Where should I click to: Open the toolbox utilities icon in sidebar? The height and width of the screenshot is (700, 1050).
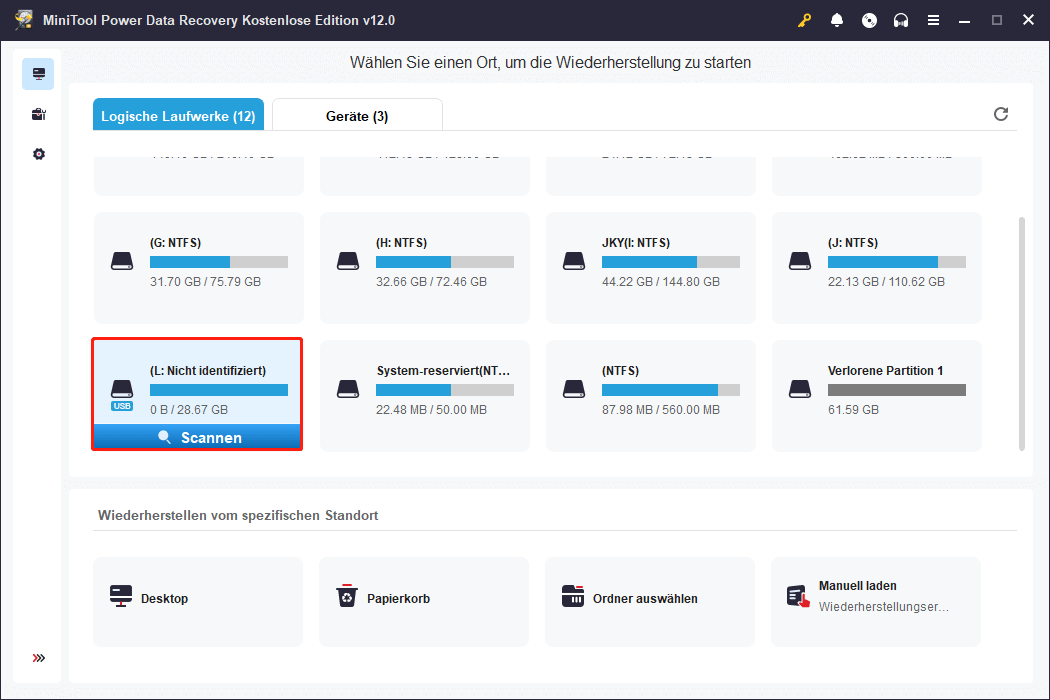coord(39,114)
